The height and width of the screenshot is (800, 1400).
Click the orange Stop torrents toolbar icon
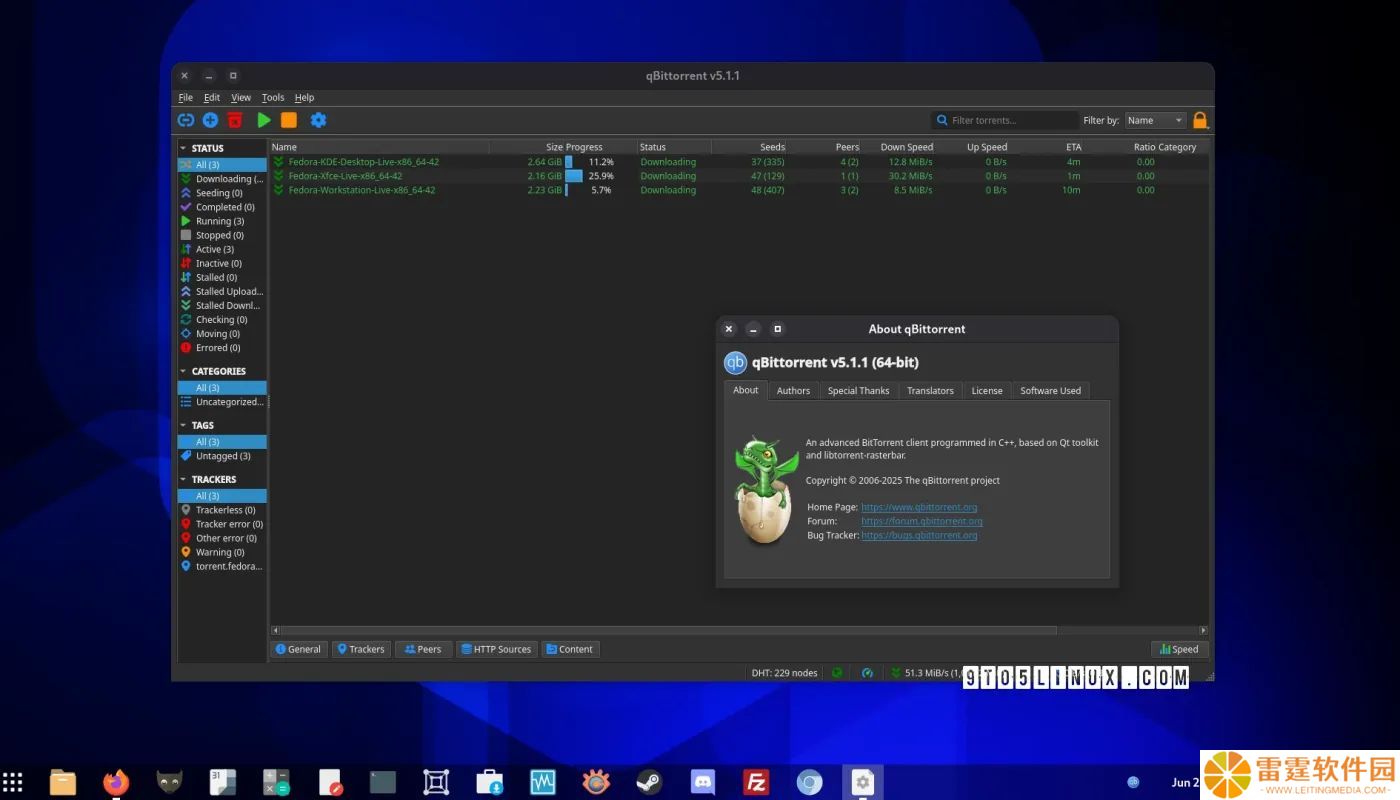[x=289, y=120]
